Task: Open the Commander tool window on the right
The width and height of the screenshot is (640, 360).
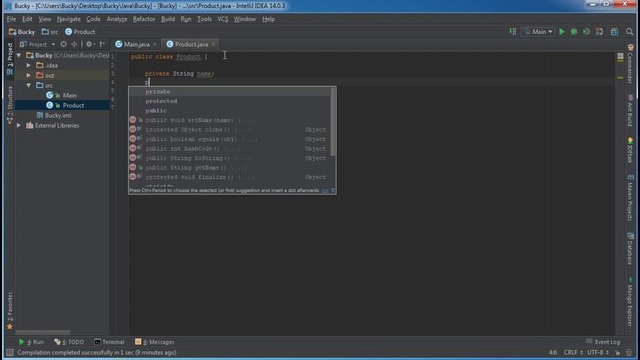Action: [x=630, y=64]
